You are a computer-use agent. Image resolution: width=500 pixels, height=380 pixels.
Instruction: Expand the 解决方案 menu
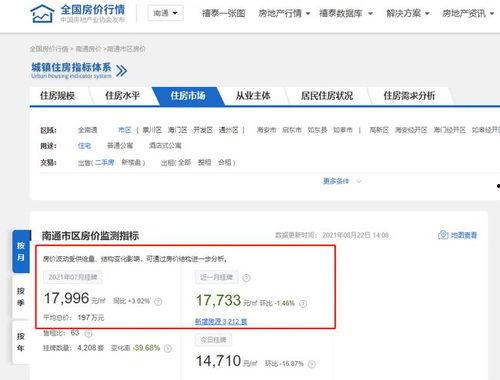pos(408,13)
